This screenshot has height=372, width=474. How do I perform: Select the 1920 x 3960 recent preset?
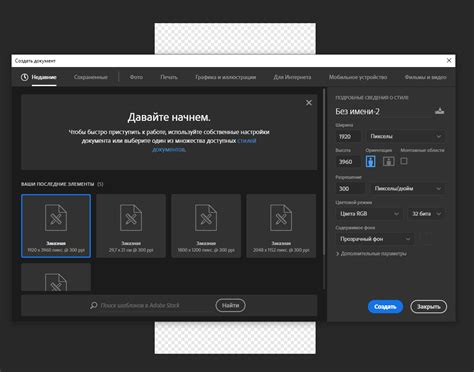point(56,226)
